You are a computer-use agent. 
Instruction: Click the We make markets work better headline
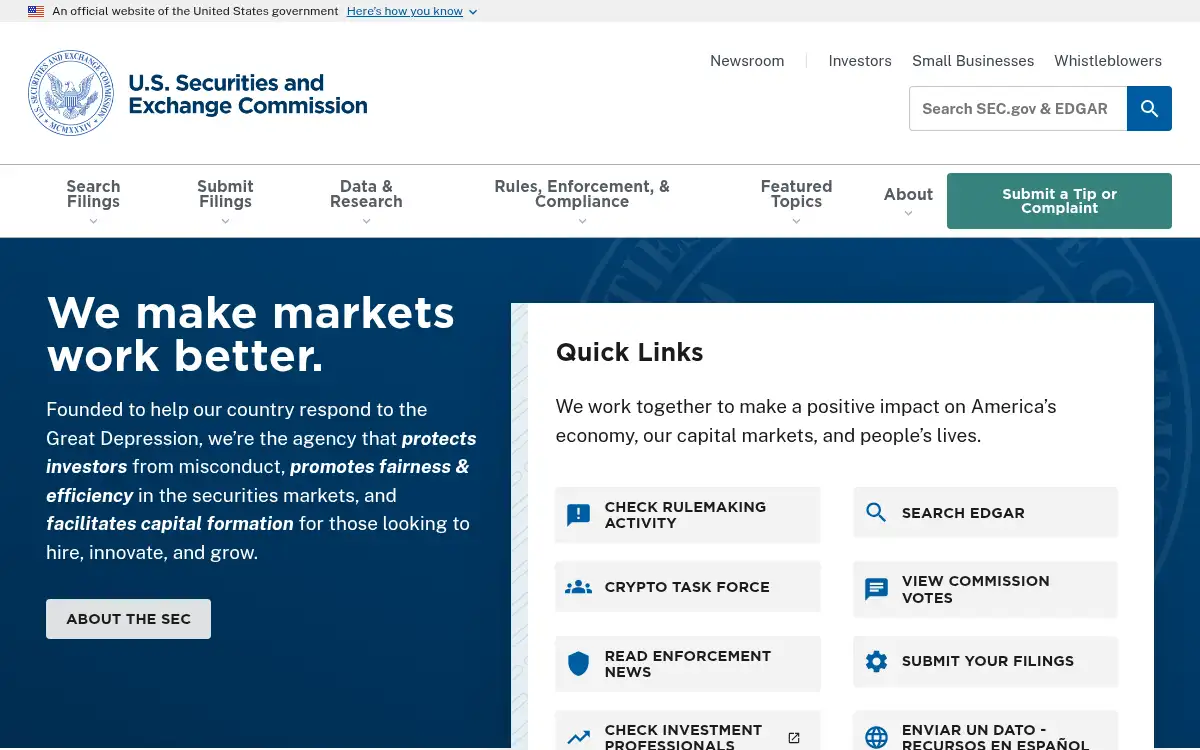tap(251, 334)
